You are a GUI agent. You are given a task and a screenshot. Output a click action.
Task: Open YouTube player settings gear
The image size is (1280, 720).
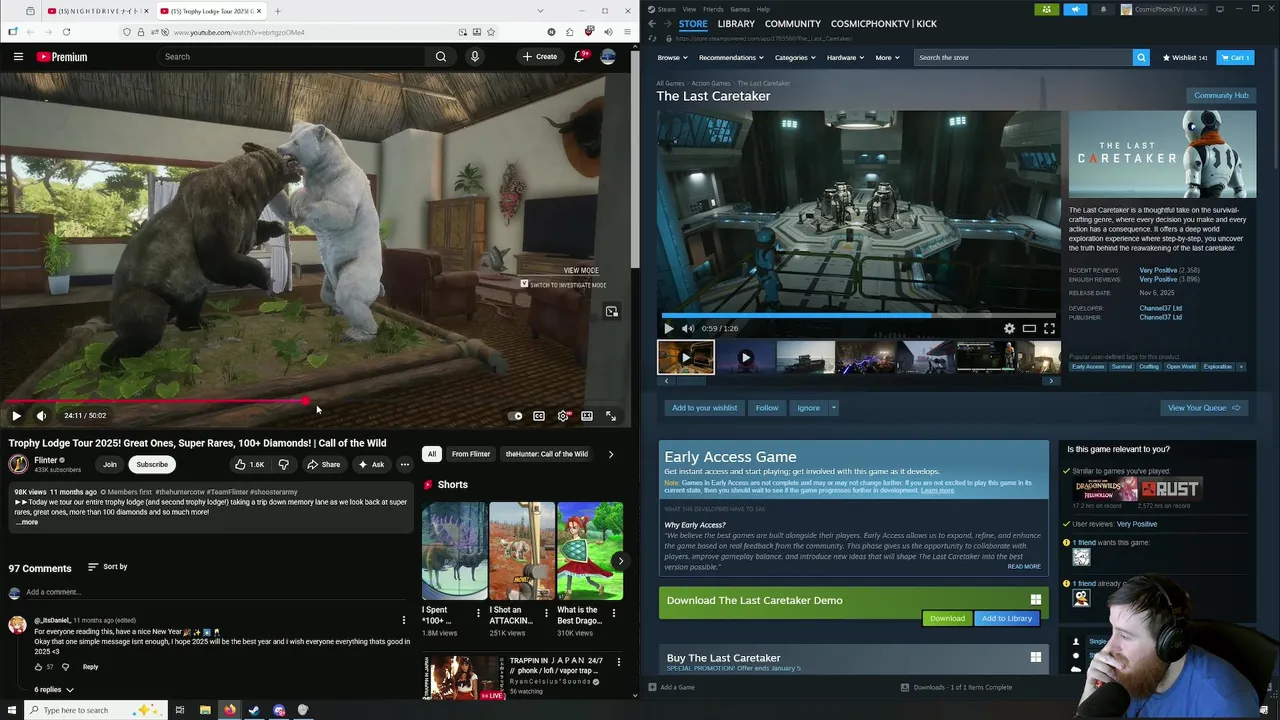point(563,416)
